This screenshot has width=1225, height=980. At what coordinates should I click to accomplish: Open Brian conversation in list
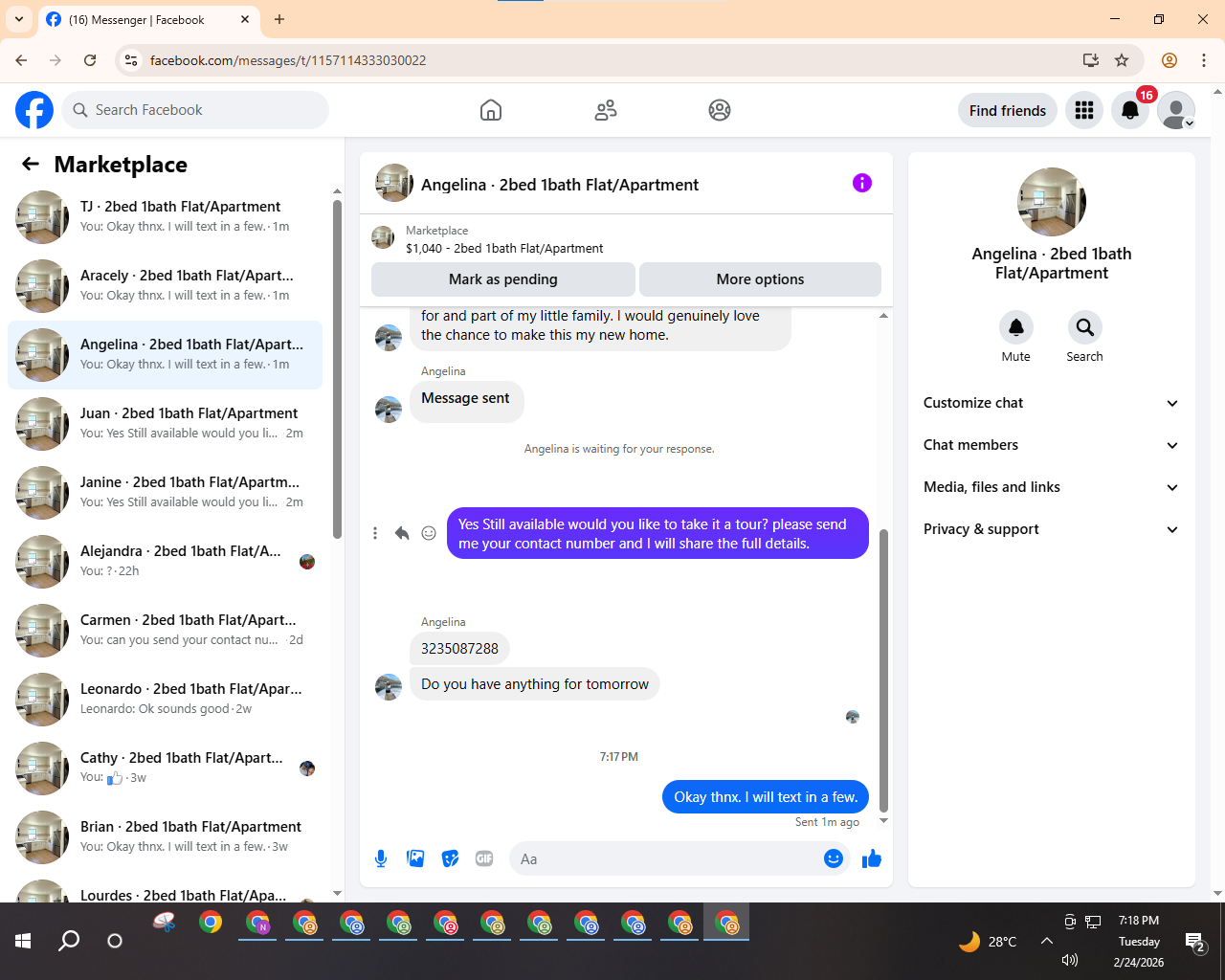coord(166,837)
